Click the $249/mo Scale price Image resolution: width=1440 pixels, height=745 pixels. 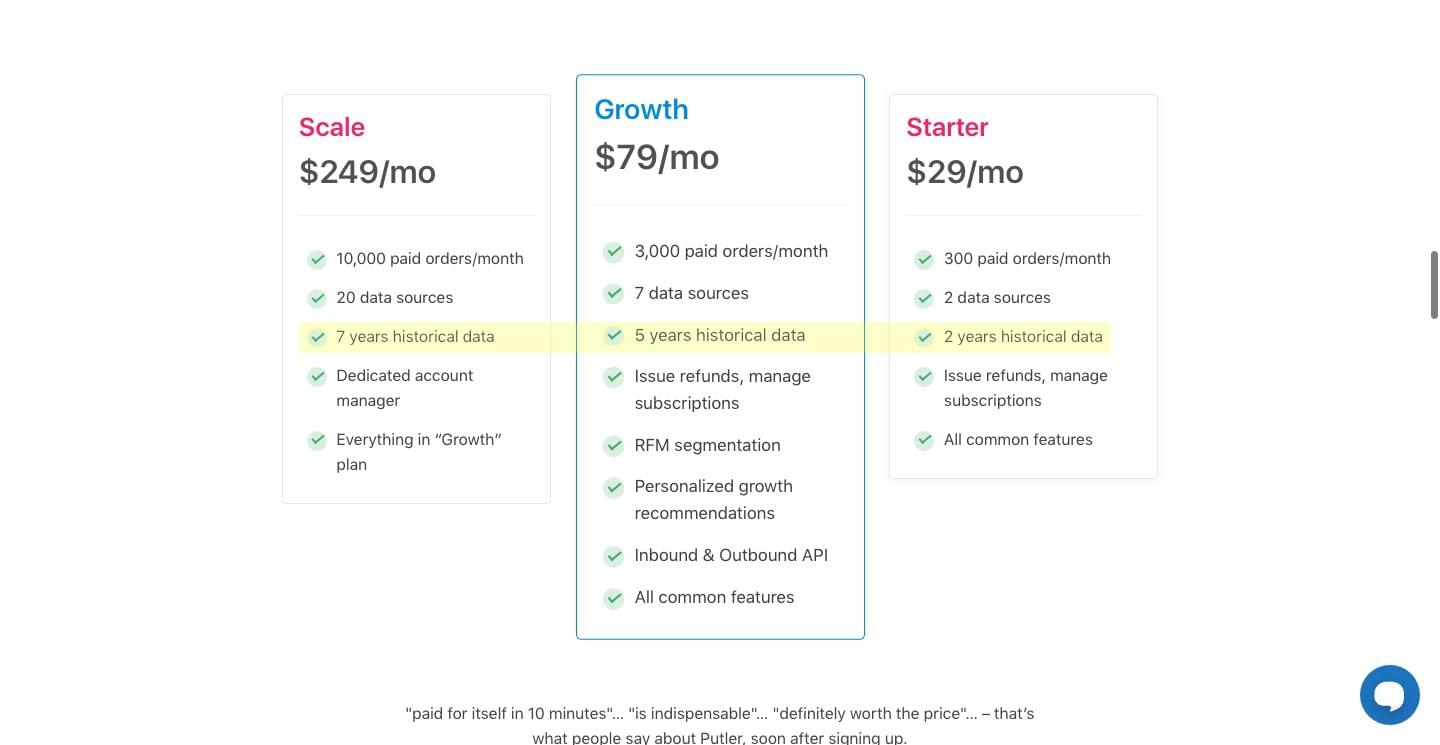[x=367, y=172]
